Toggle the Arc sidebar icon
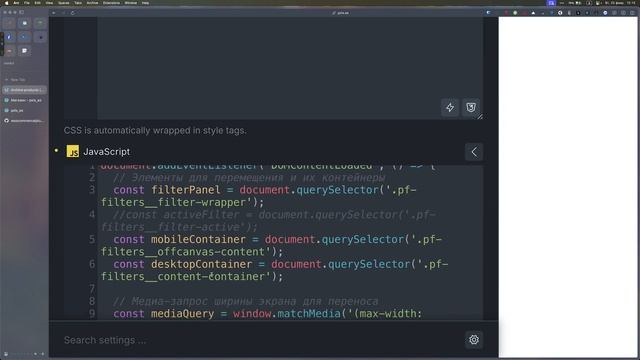640x360 pixels. tap(21, 12)
